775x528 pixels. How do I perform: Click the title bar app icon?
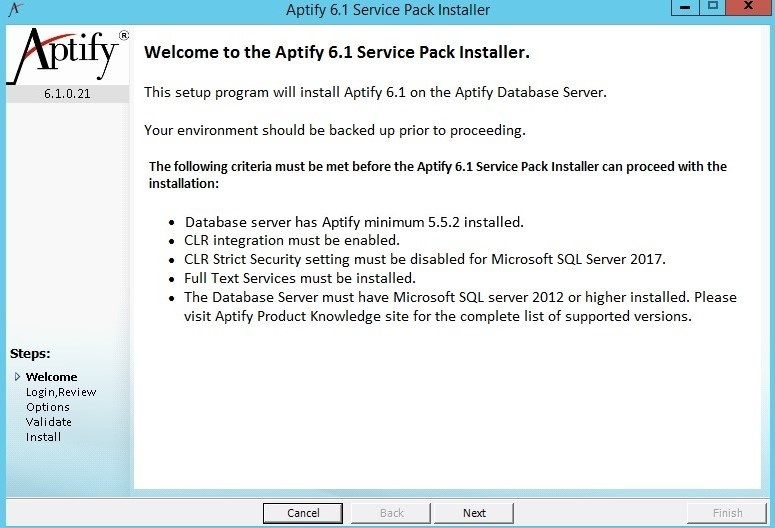click(x=16, y=9)
